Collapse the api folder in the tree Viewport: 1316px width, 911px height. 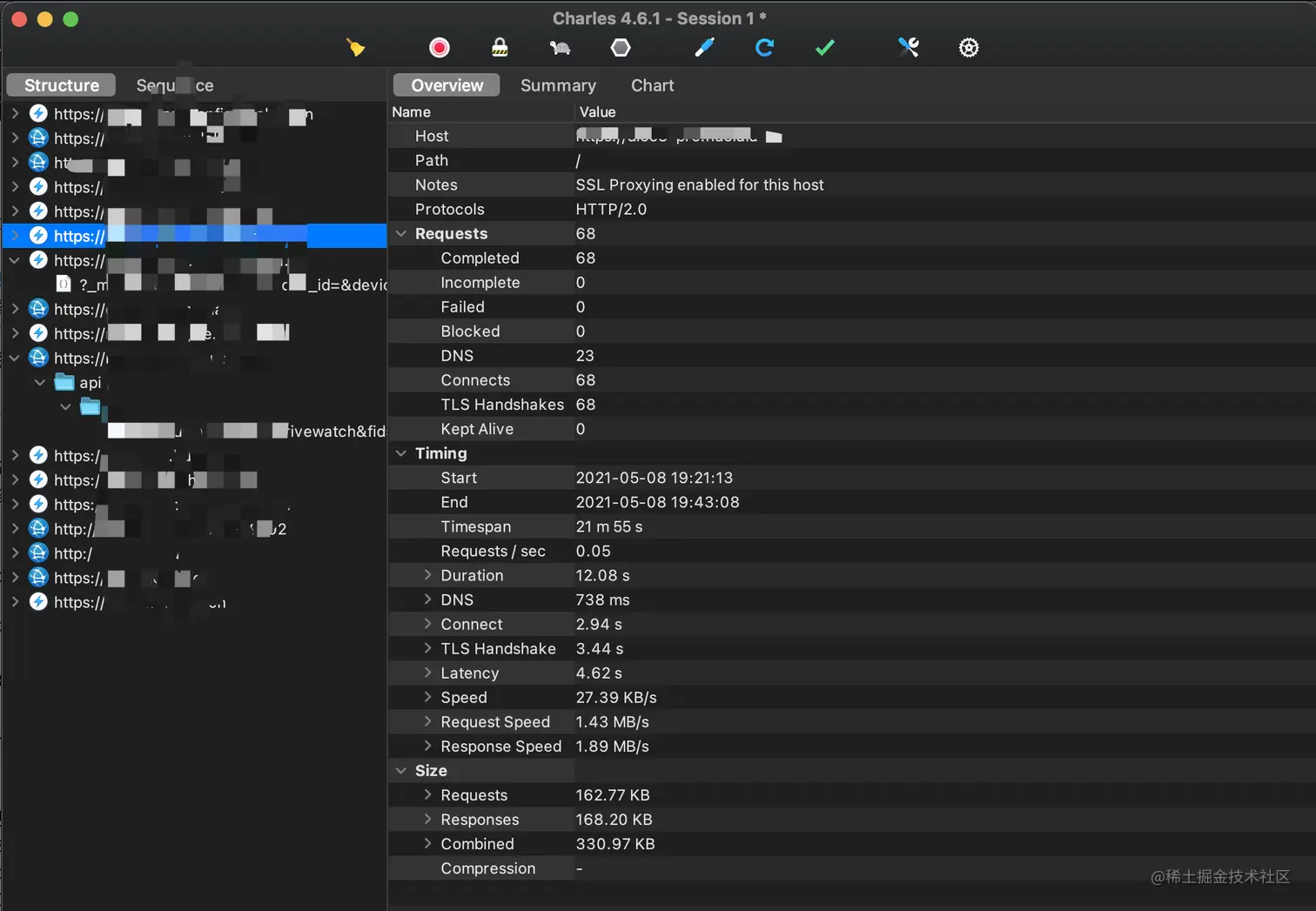[40, 382]
